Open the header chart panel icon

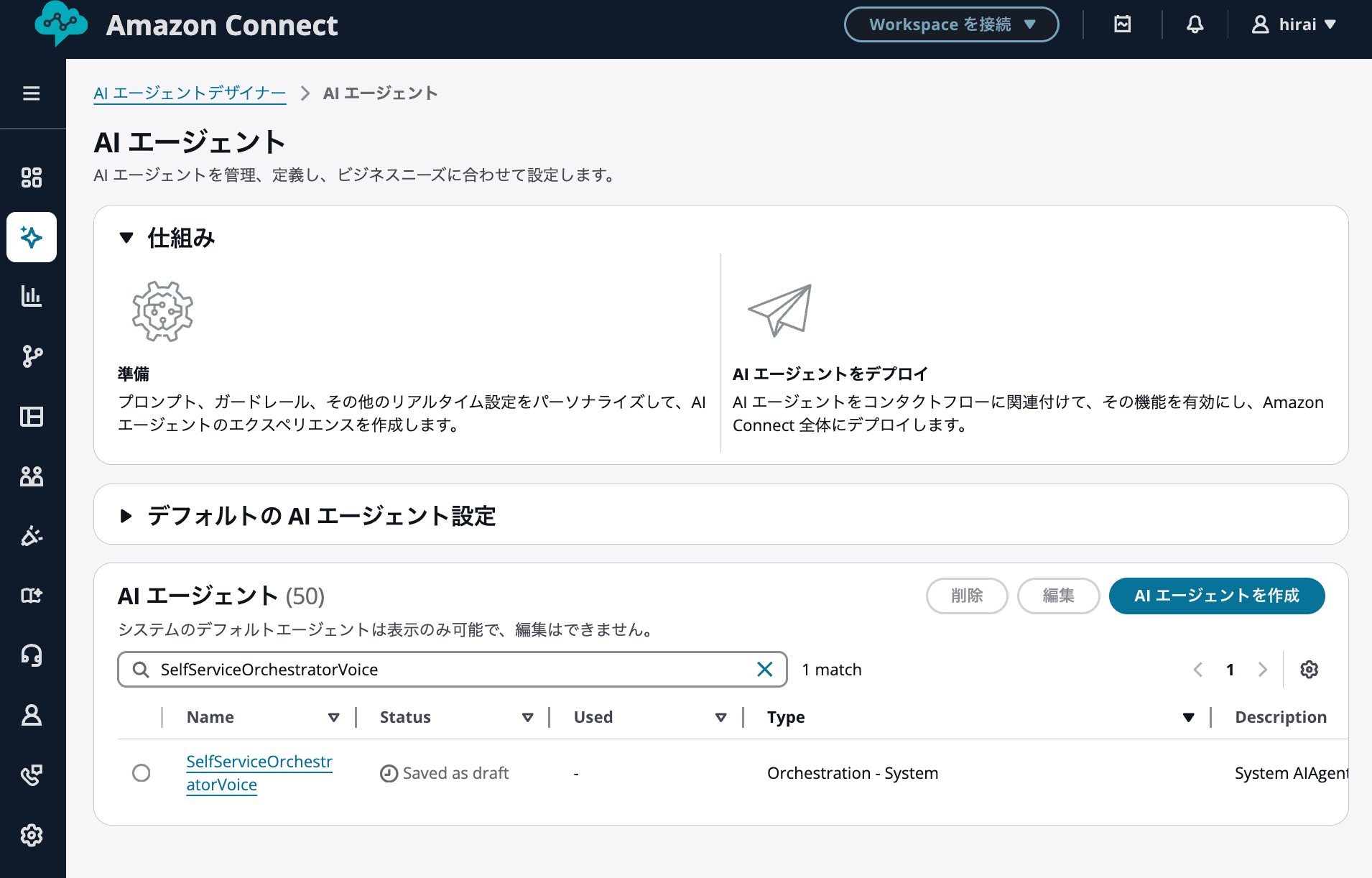point(1123,24)
